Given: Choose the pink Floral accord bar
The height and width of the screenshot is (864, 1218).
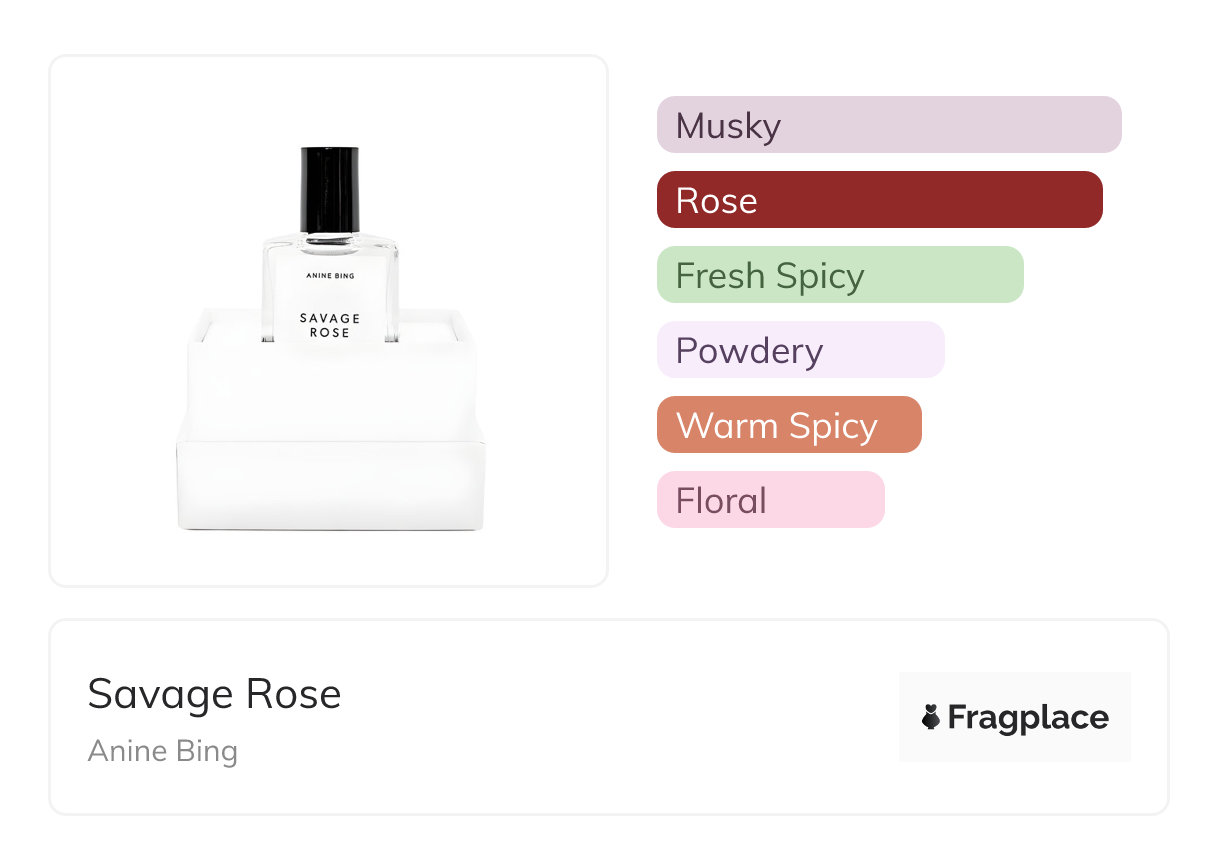Looking at the screenshot, I should tap(770, 500).
